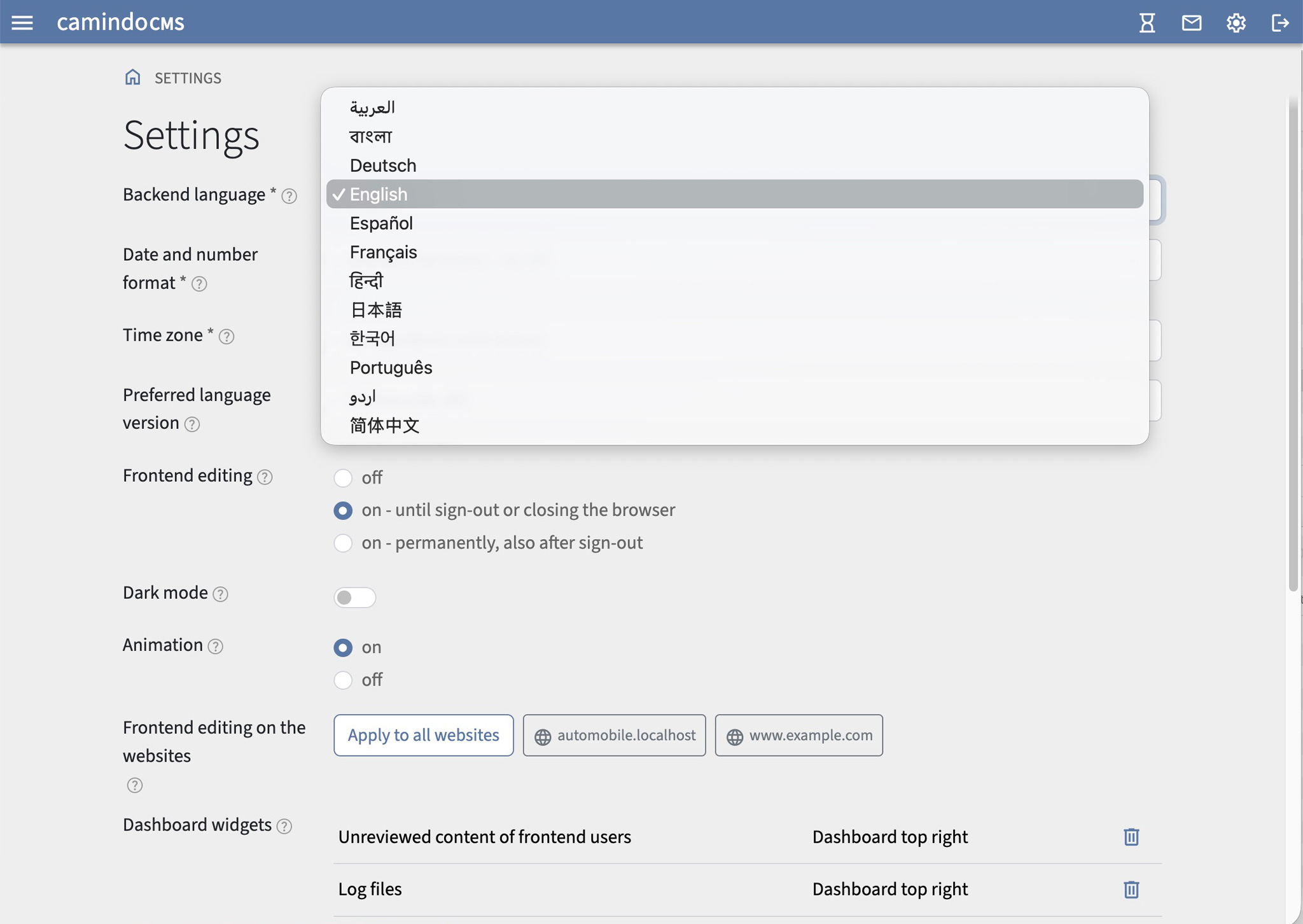Show help for Animation
Image resolution: width=1303 pixels, height=924 pixels.
216,646
